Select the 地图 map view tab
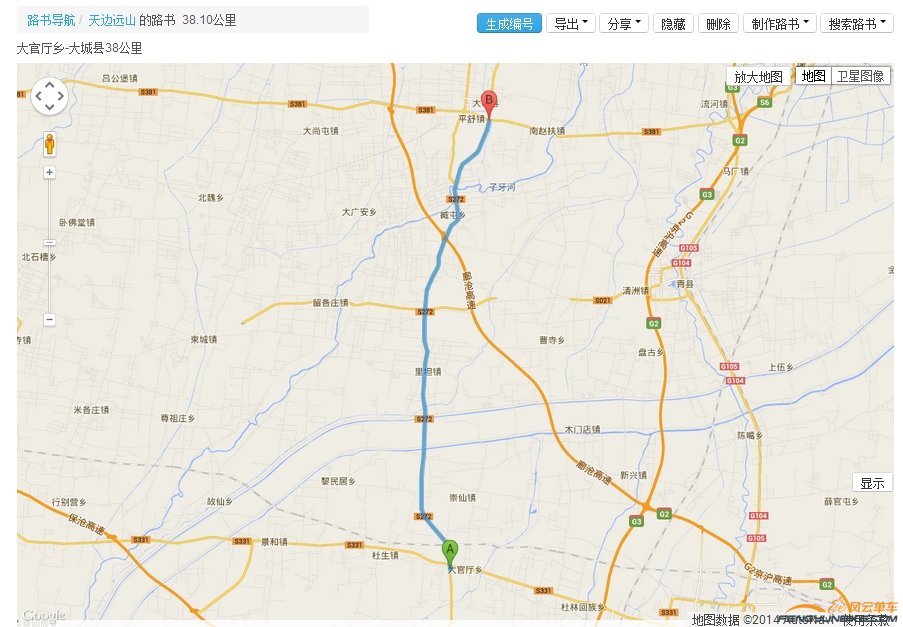This screenshot has width=903, height=627. pos(812,74)
